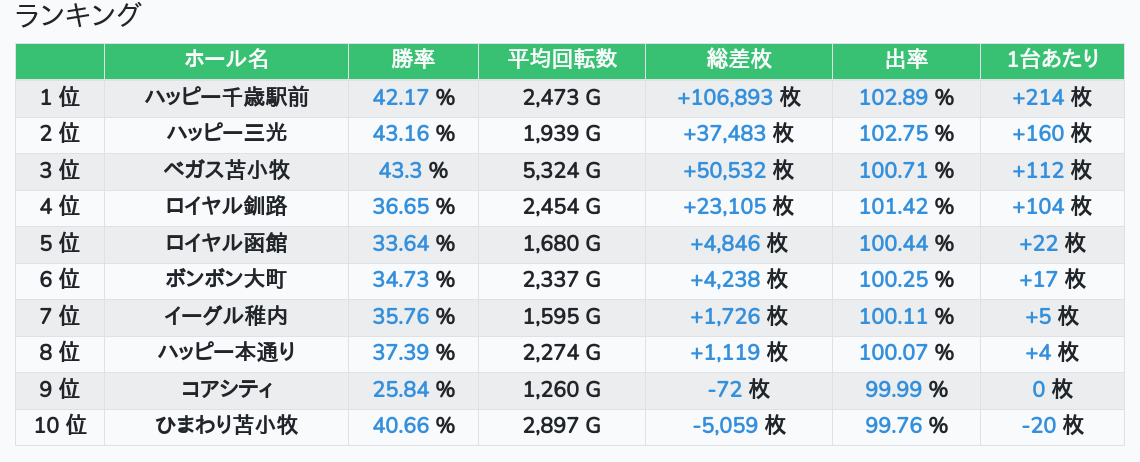Click the 勝率 column header
Viewport: 1140px width, 462px height.
[x=413, y=60]
